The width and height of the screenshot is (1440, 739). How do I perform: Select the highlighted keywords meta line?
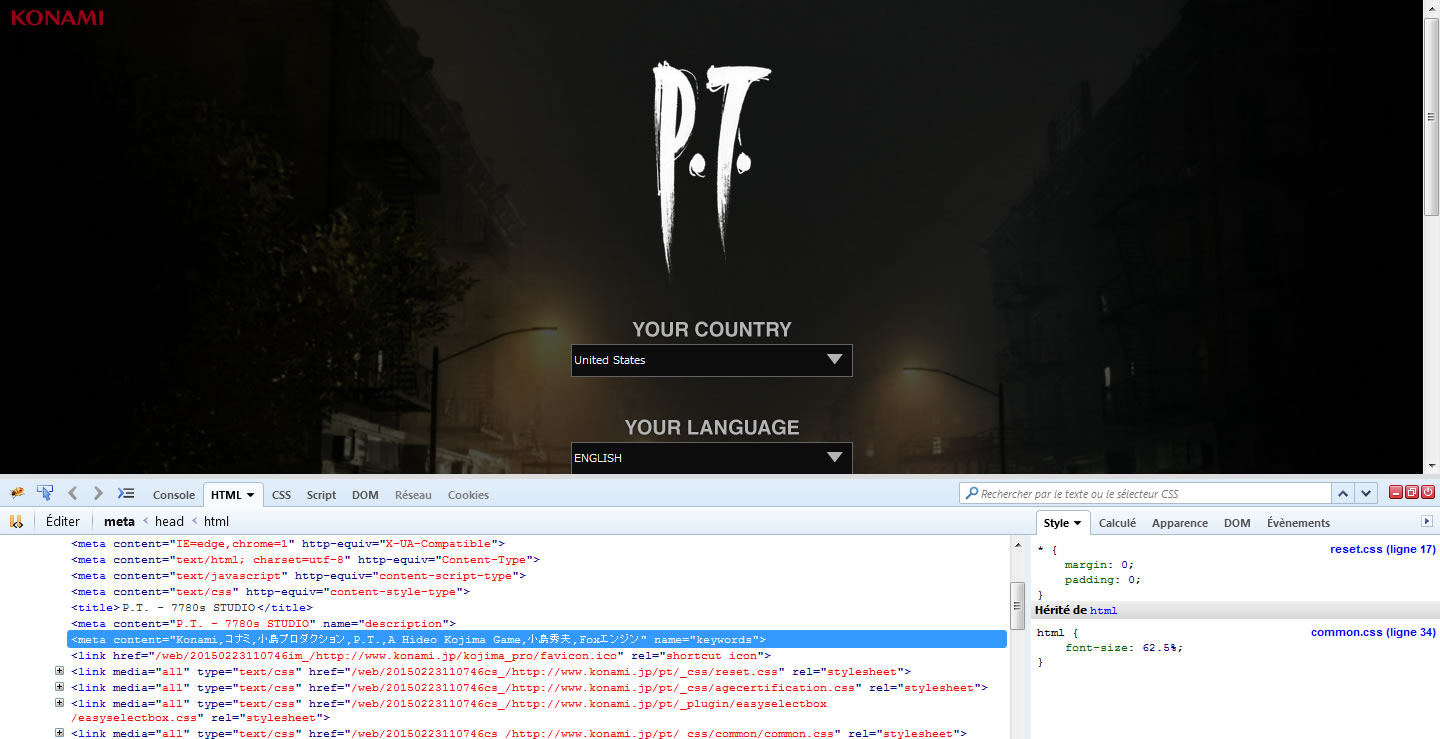click(536, 640)
